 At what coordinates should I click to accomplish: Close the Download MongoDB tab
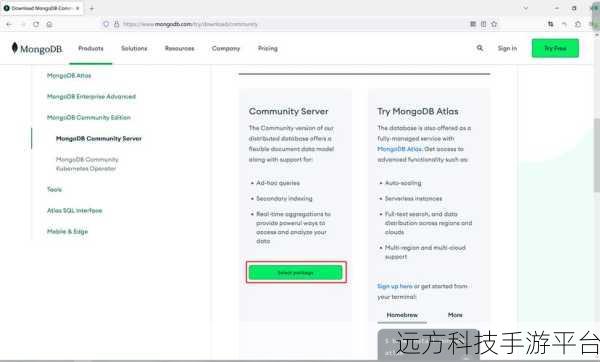77,8
